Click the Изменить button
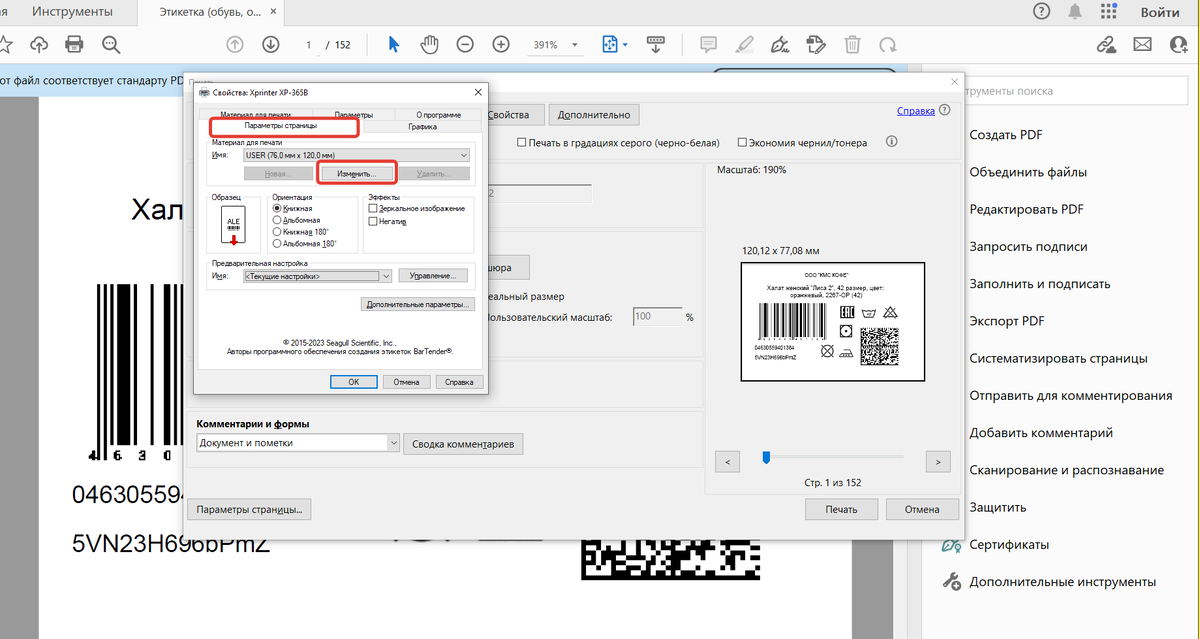This screenshot has width=1200, height=639. (x=356, y=172)
